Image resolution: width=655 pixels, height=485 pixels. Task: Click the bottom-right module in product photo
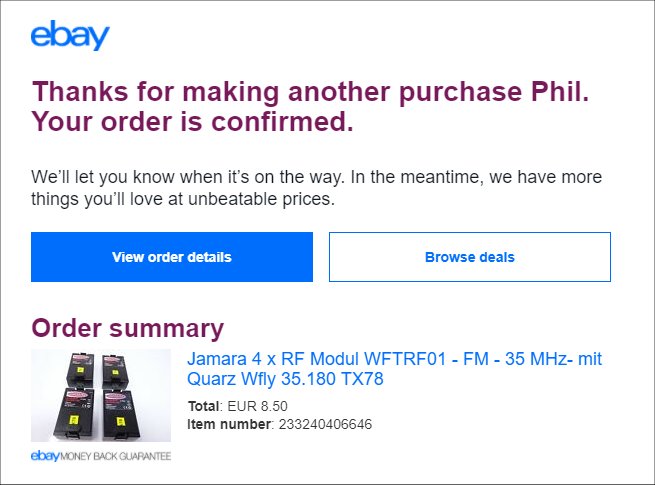coord(130,416)
